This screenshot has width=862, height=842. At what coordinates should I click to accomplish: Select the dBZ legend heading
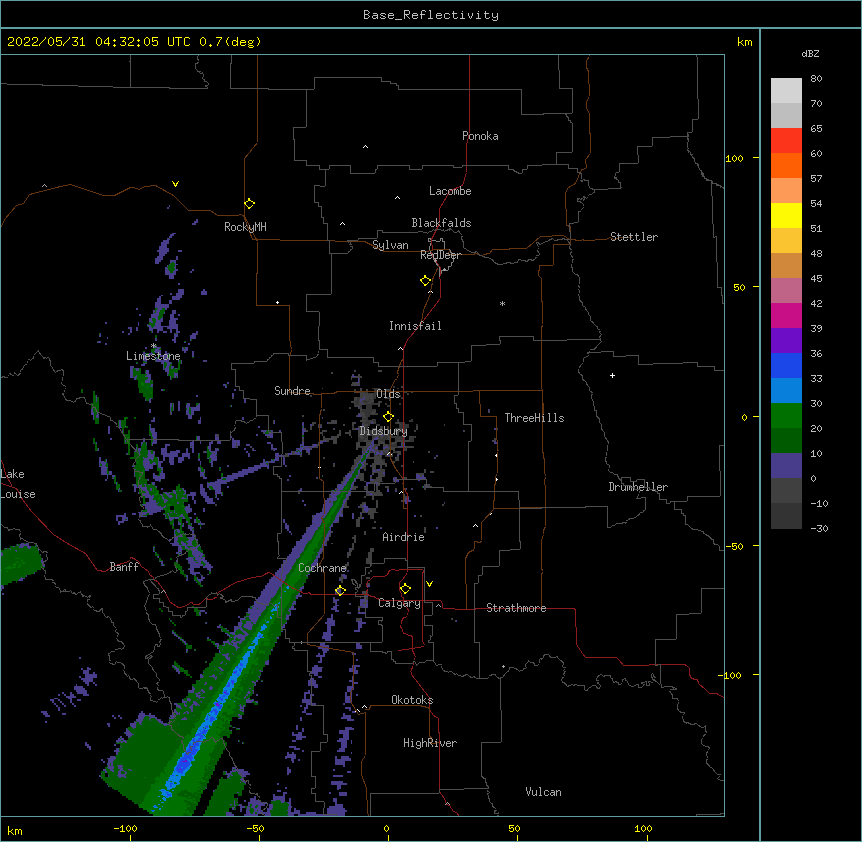(x=810, y=53)
